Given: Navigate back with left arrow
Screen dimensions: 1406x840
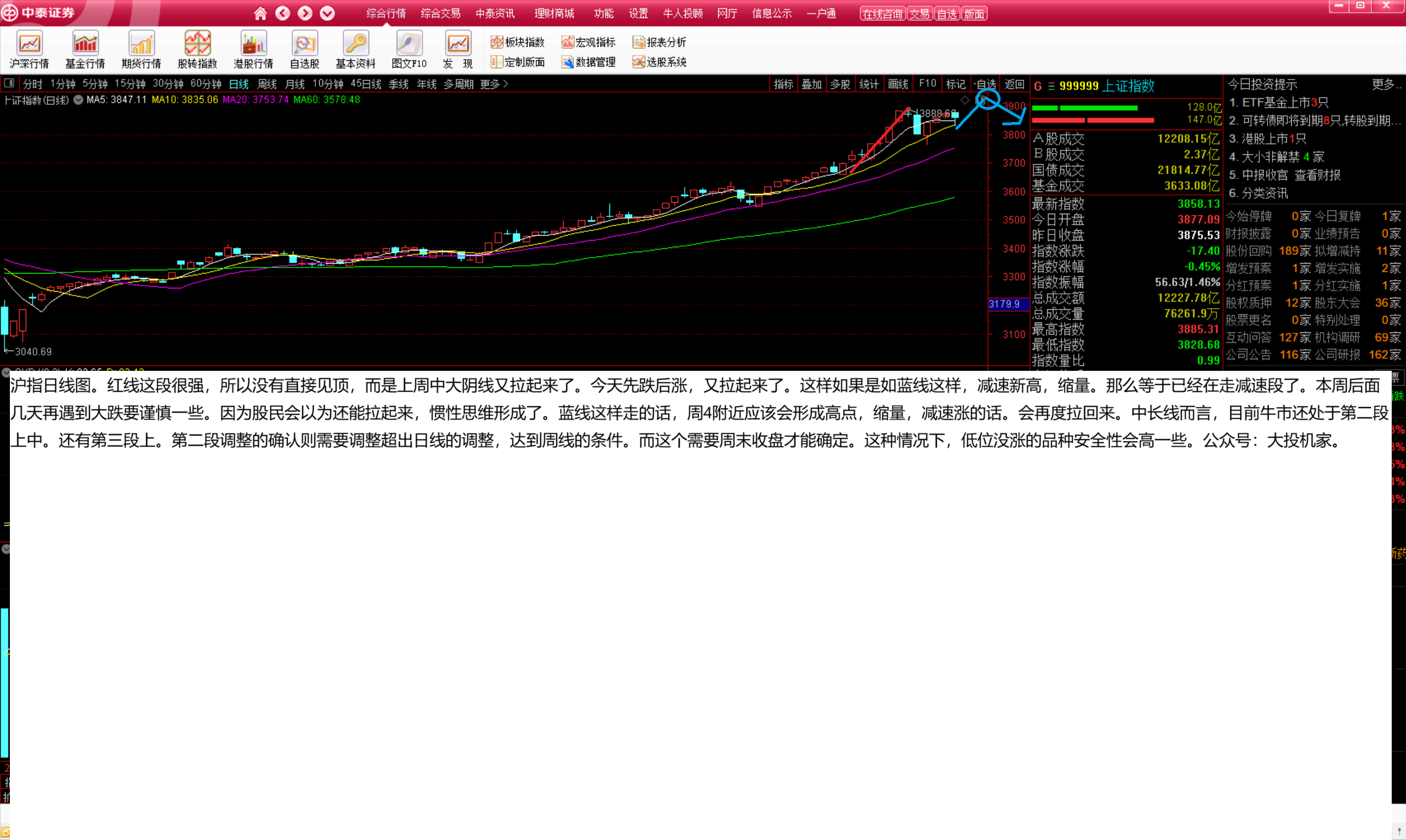Looking at the screenshot, I should coord(282,13).
